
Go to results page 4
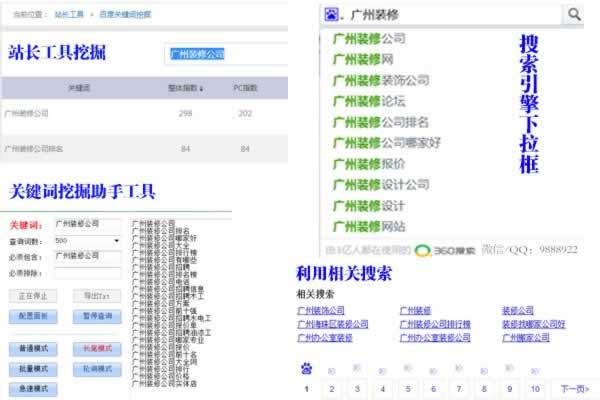383,389
